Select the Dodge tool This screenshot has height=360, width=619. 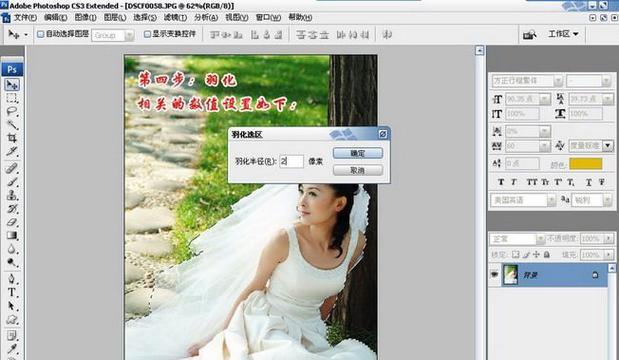[12, 262]
